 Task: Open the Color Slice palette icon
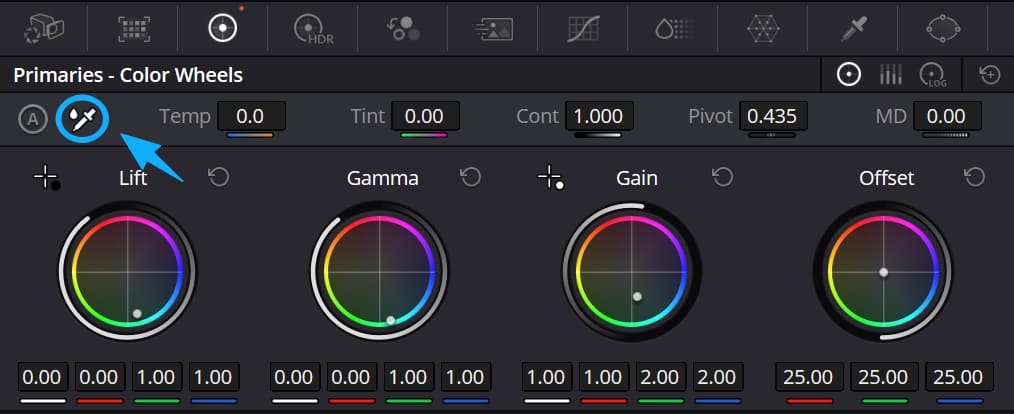(x=673, y=29)
